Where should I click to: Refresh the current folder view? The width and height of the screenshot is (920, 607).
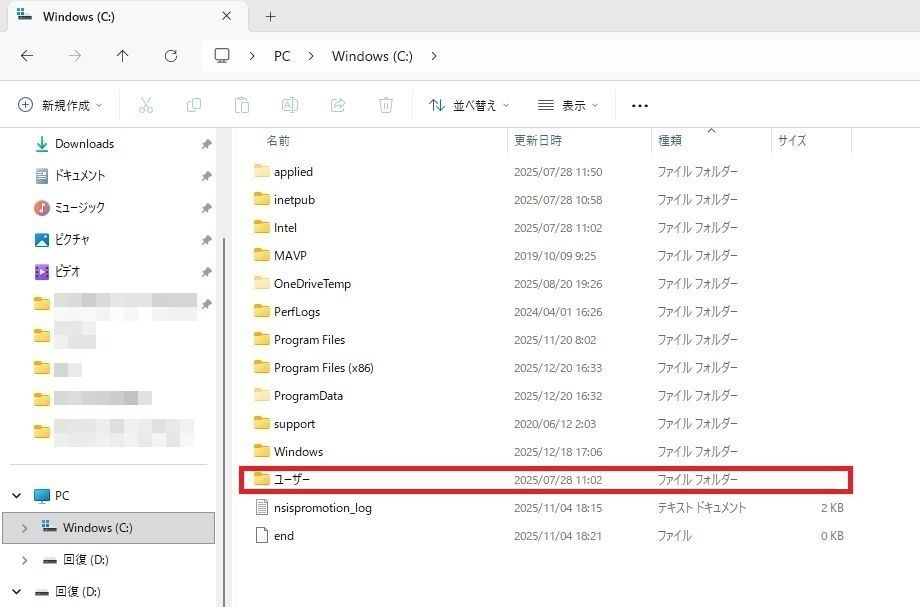170,56
